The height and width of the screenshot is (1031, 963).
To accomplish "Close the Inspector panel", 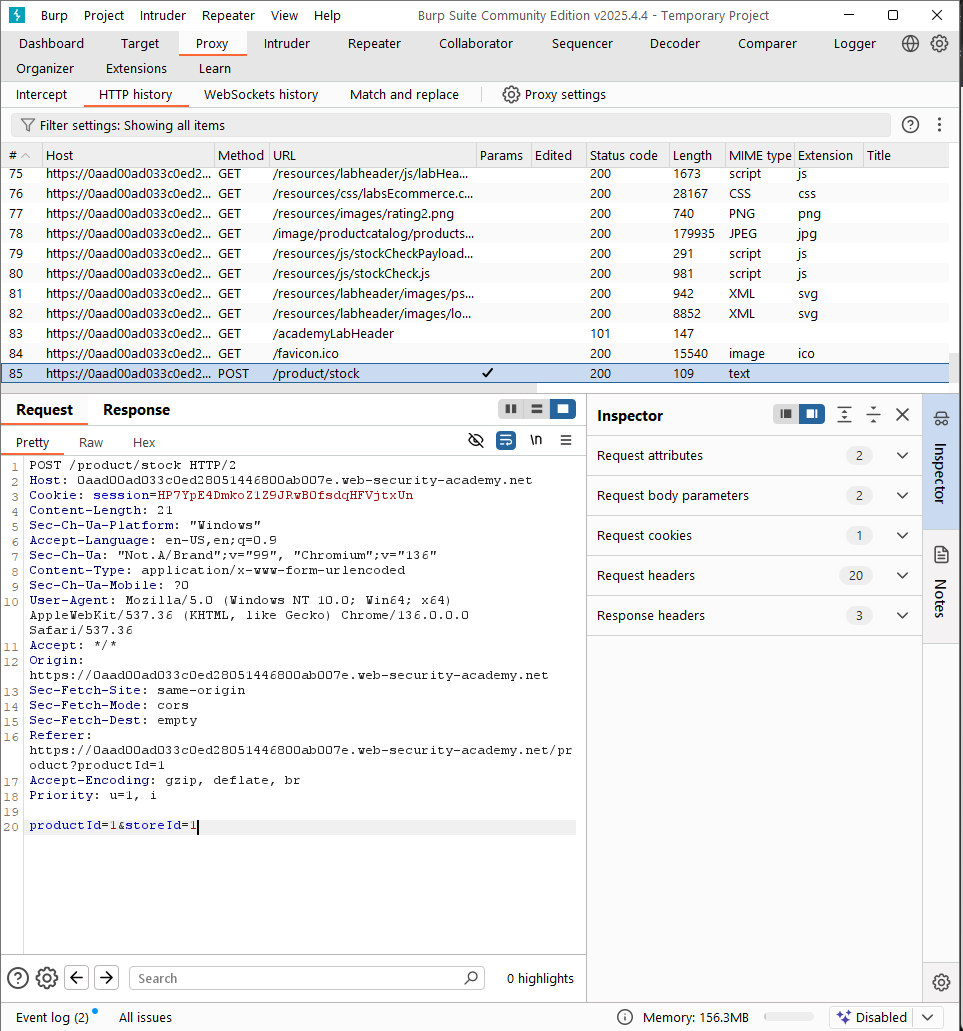I will [x=903, y=414].
